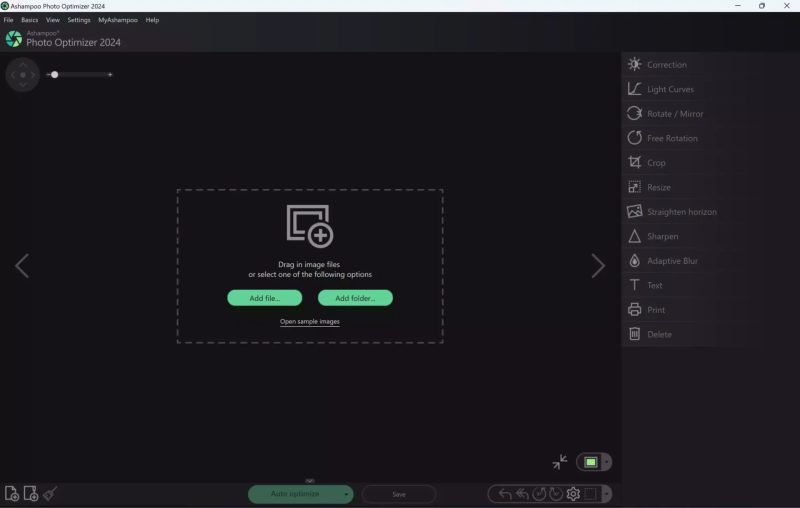
Task: Open the Correction tool
Action: [666, 65]
